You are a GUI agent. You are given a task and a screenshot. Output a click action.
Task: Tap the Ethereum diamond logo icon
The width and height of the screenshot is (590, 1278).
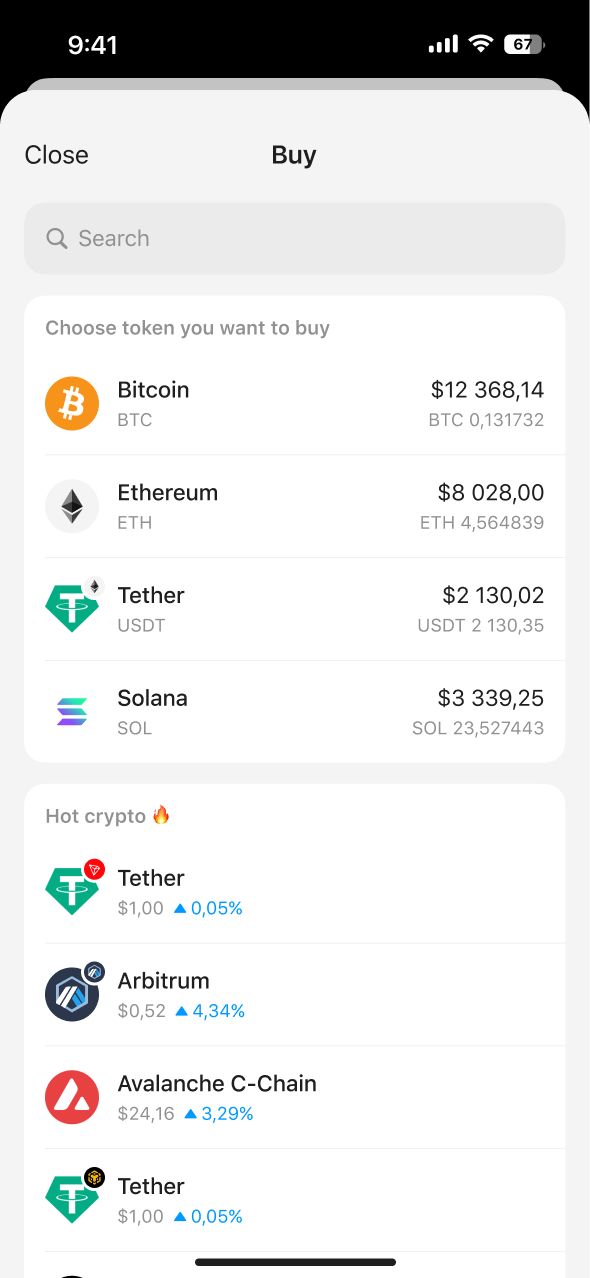pos(72,506)
